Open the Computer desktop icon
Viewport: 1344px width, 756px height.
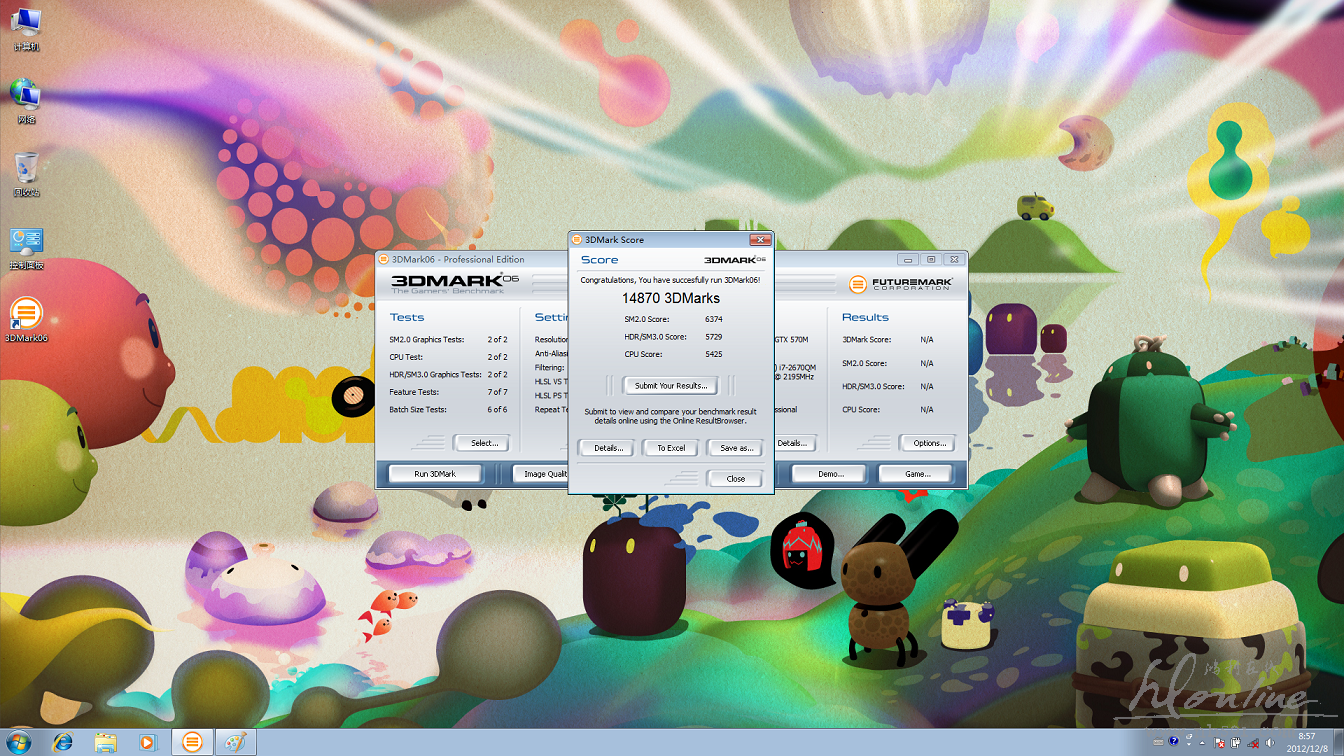coord(26,29)
